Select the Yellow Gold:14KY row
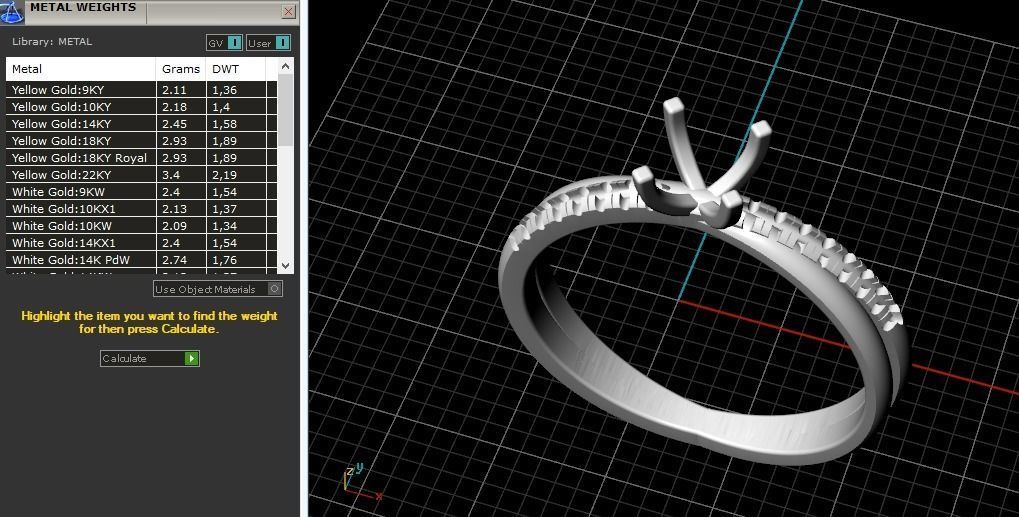The width and height of the screenshot is (1019, 517). (142, 123)
